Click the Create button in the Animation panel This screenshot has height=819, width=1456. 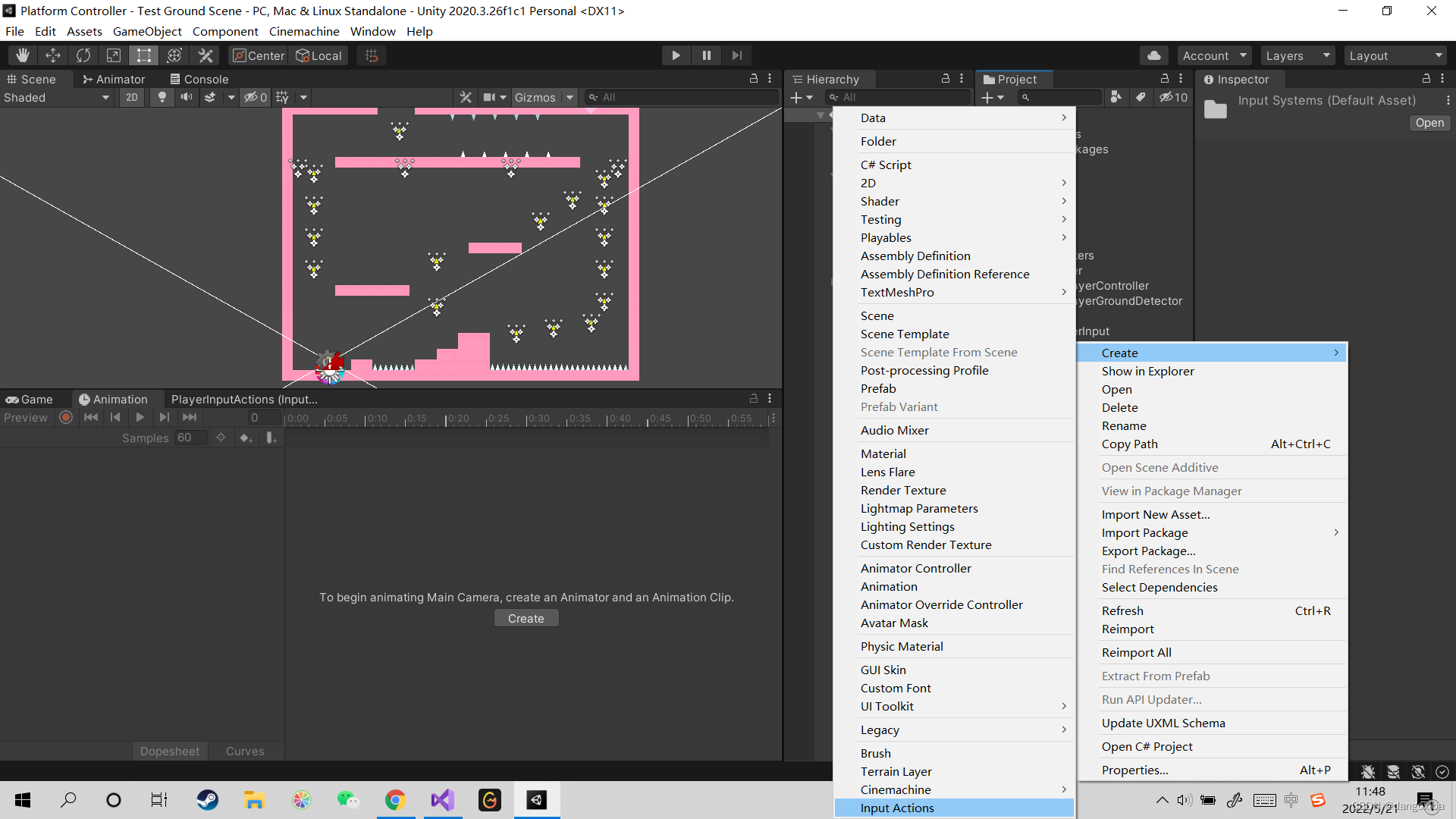tap(526, 618)
